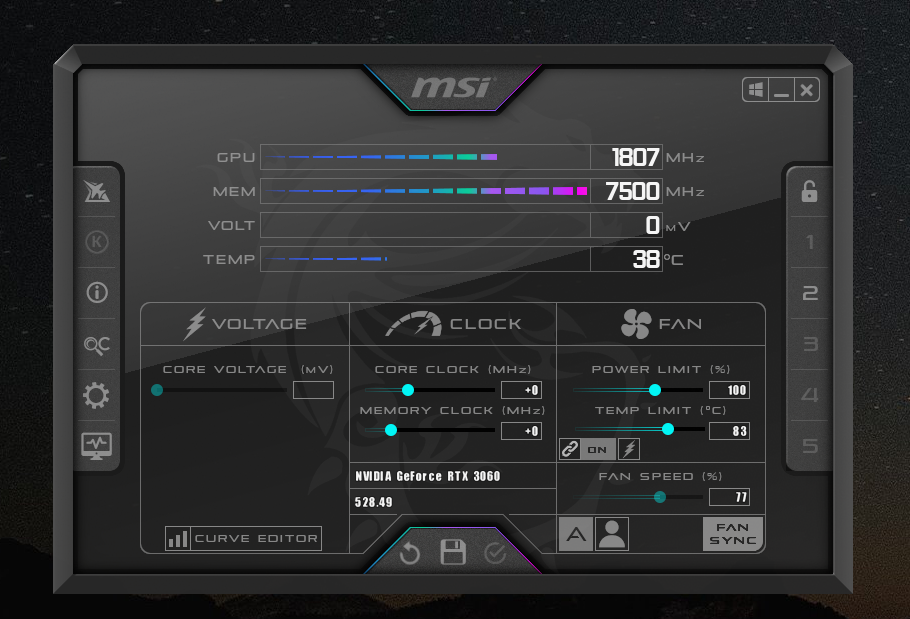
Task: Select profile slot 4
Action: click(810, 395)
